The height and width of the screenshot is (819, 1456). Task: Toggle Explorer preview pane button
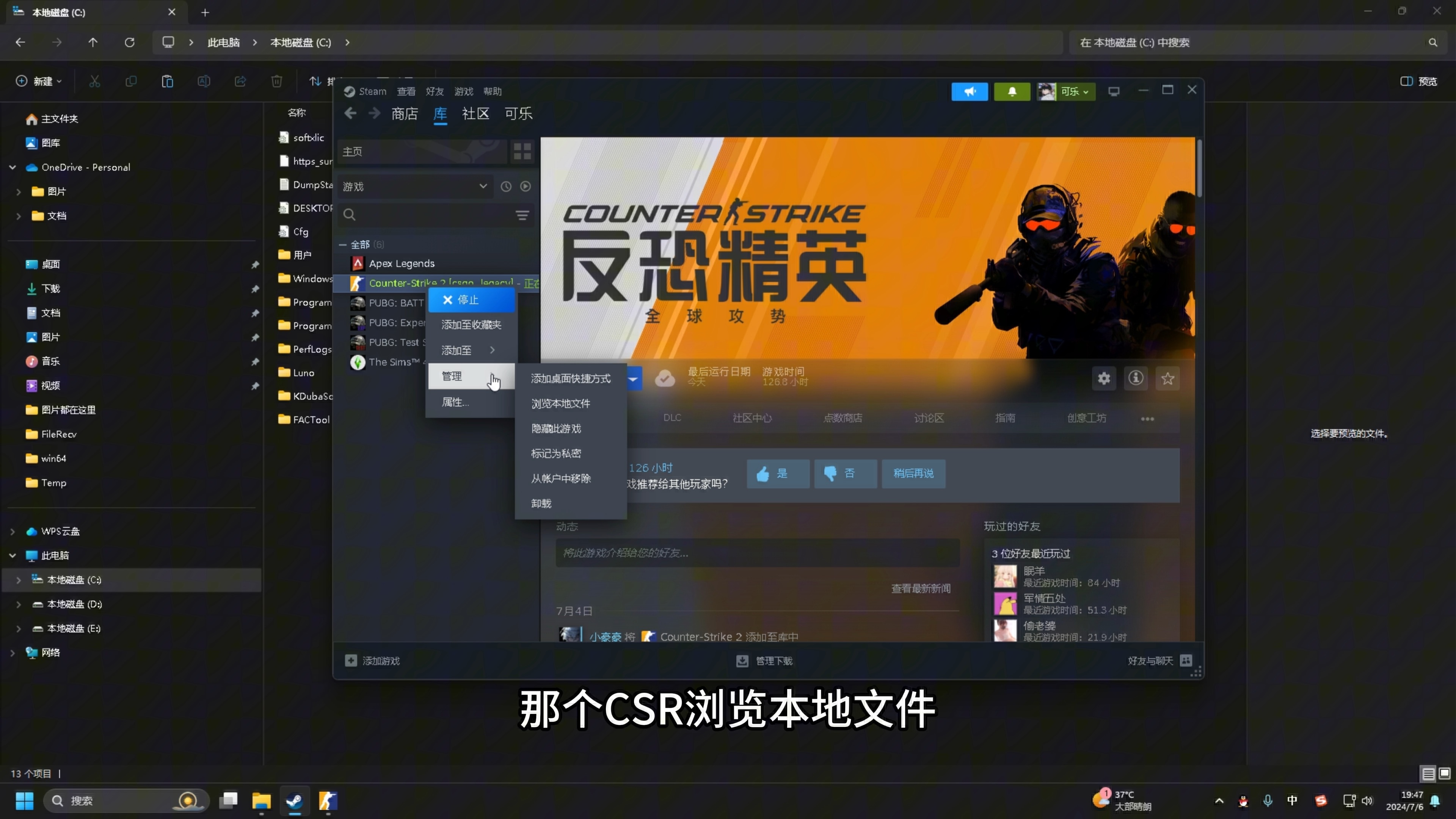pyautogui.click(x=1419, y=82)
